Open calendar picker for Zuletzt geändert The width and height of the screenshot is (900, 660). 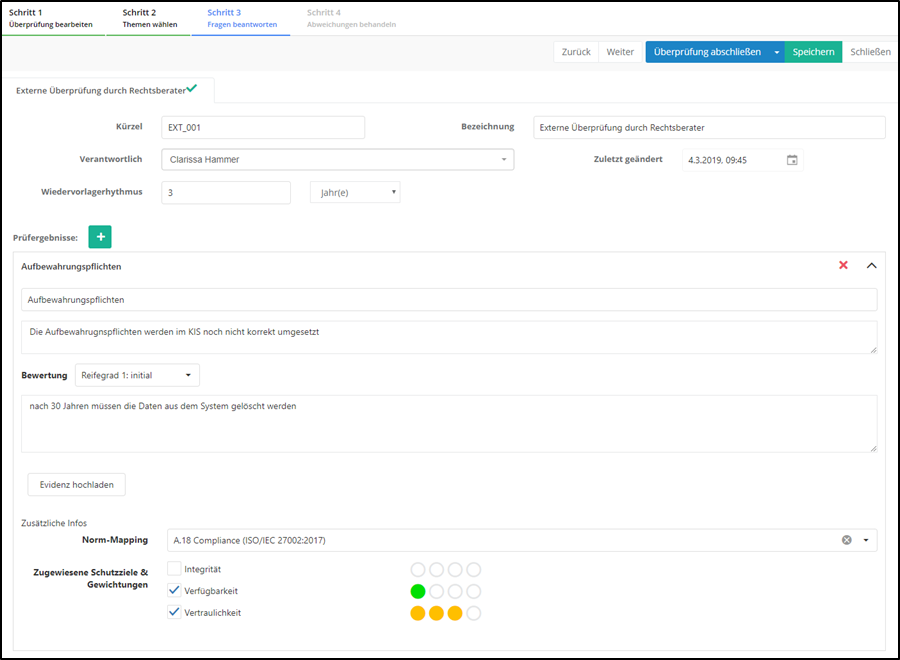click(792, 160)
